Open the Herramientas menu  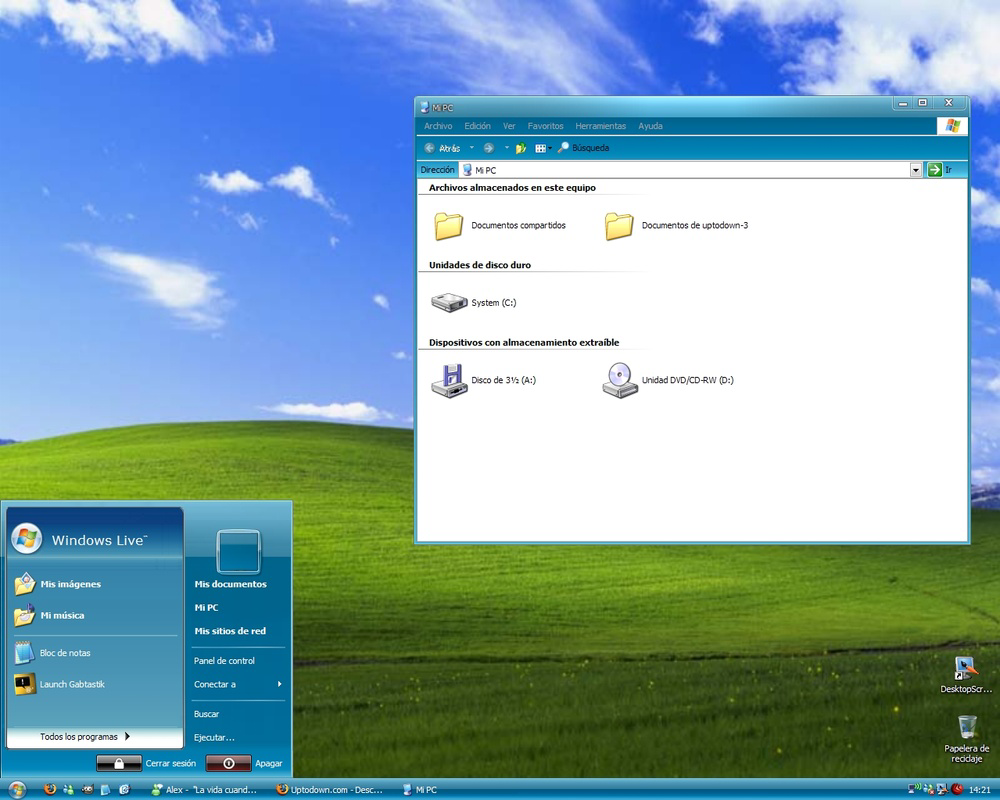coord(601,126)
